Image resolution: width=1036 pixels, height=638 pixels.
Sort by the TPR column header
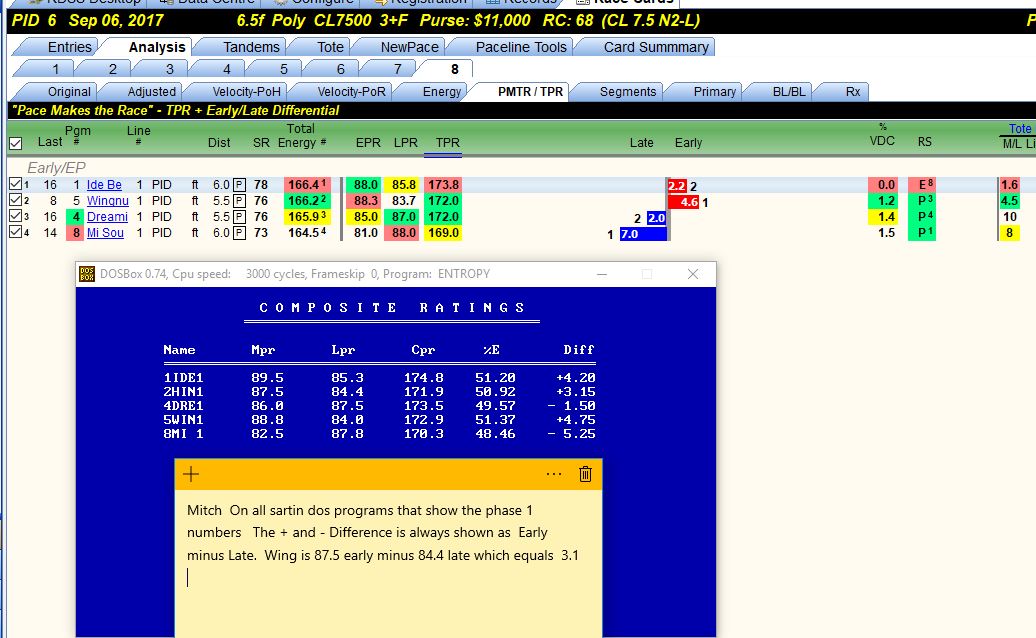(x=447, y=143)
